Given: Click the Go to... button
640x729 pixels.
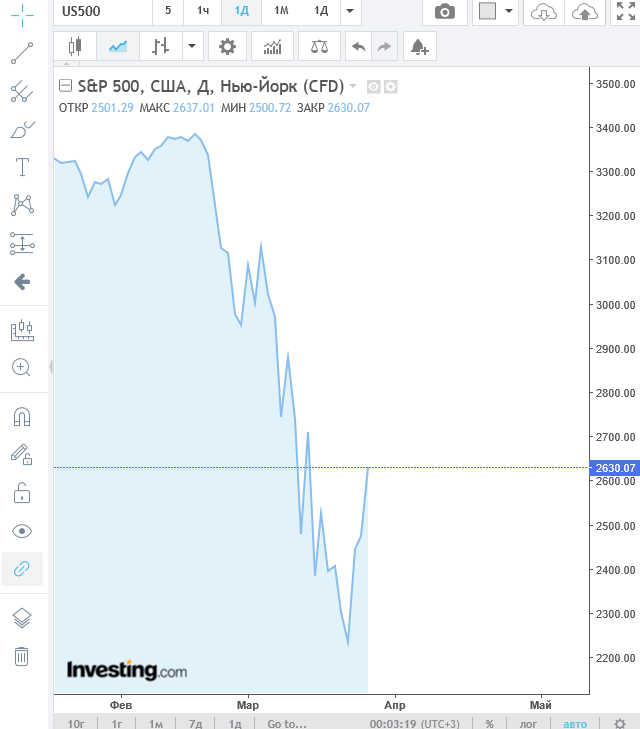Looking at the screenshot, I should coord(287,723).
